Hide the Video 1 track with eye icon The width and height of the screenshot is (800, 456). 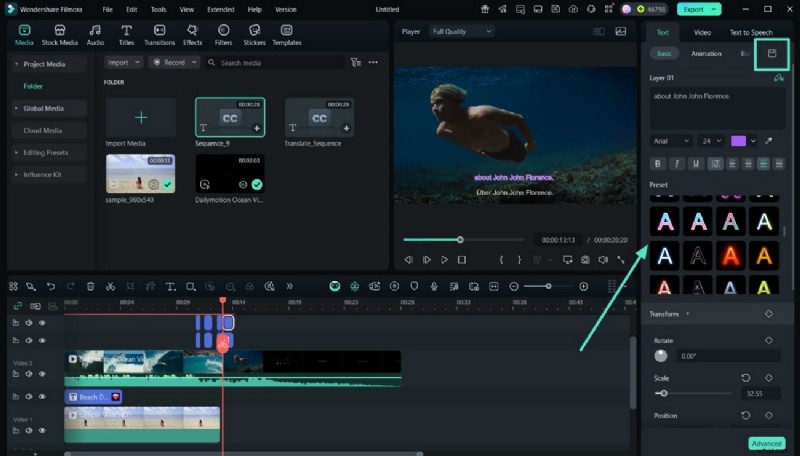click(42, 432)
